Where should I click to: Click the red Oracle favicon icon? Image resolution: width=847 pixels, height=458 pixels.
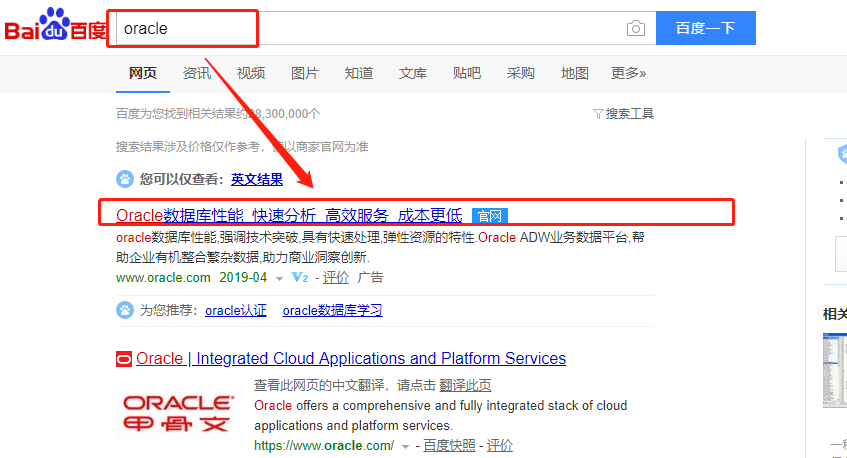click(124, 359)
